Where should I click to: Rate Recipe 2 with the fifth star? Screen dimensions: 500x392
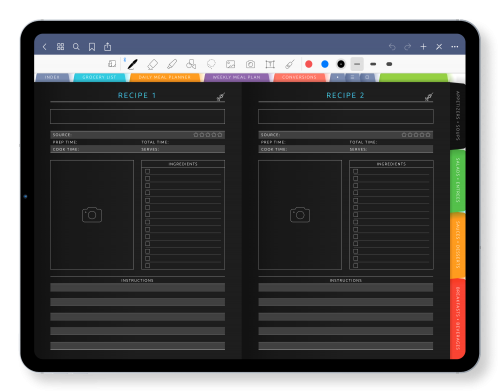tap(428, 135)
